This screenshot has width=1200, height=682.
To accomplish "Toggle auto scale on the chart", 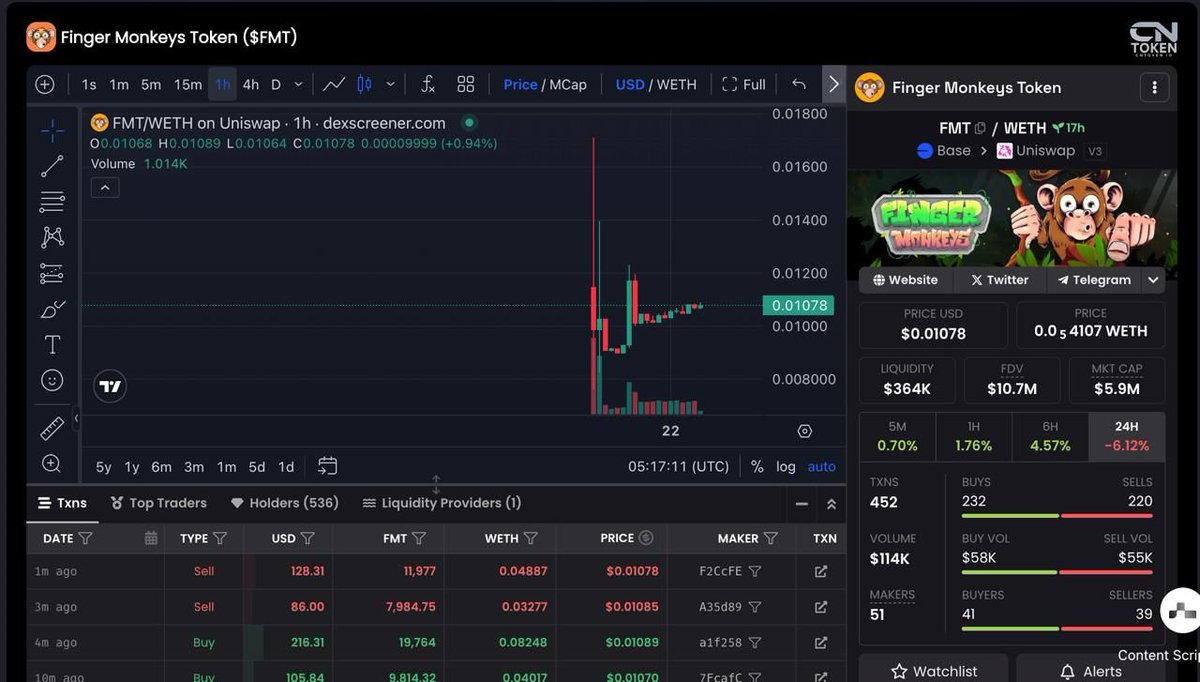I will coord(821,467).
